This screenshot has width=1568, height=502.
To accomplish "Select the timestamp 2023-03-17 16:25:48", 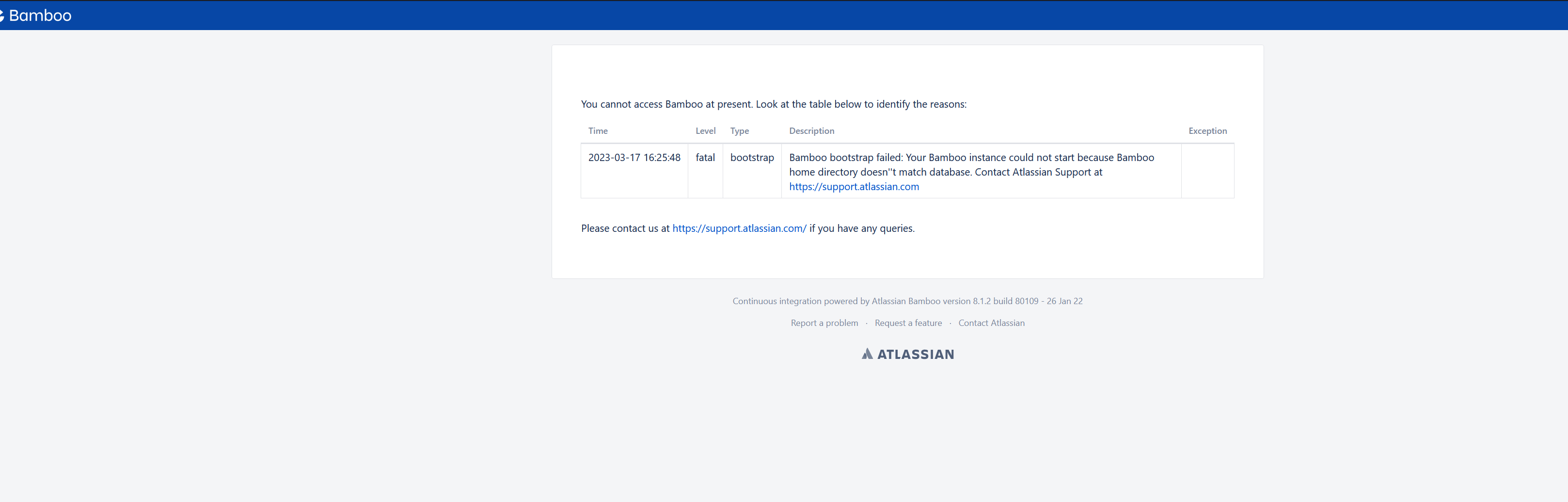I will (x=634, y=157).
